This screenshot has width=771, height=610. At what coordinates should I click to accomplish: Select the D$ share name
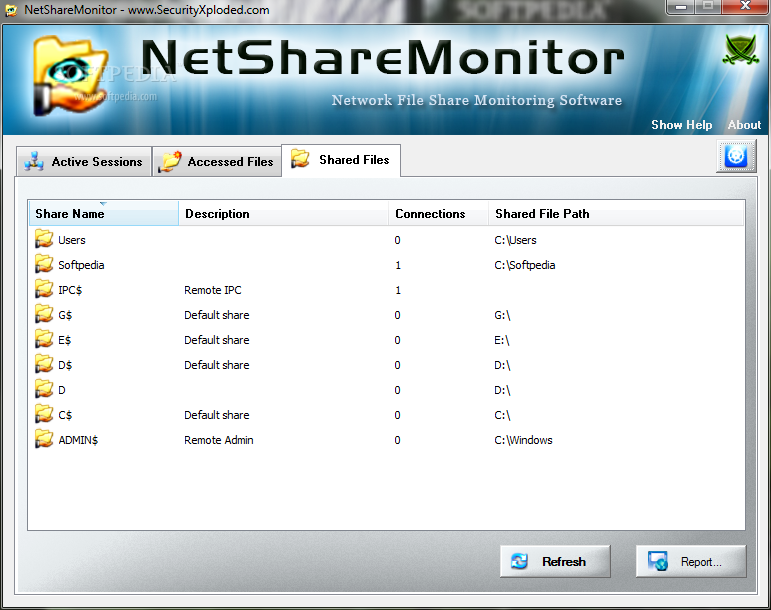coord(65,365)
